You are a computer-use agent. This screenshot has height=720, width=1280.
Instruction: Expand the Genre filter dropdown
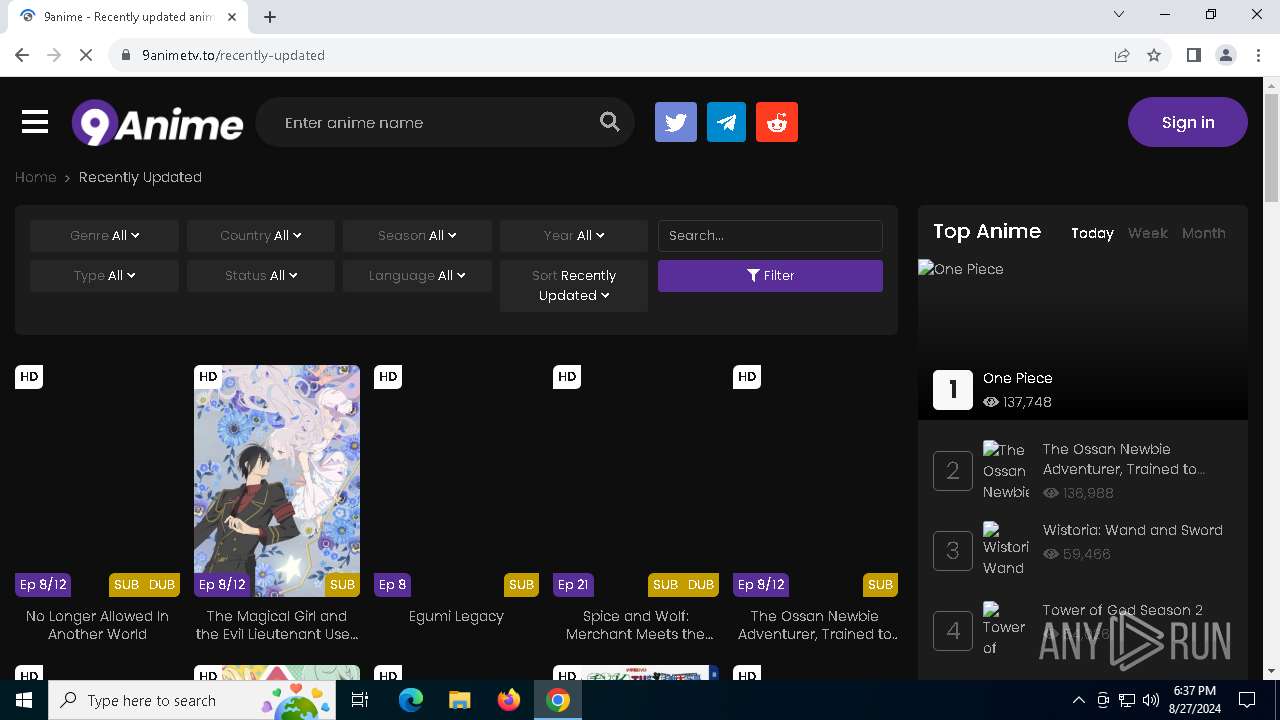point(104,235)
